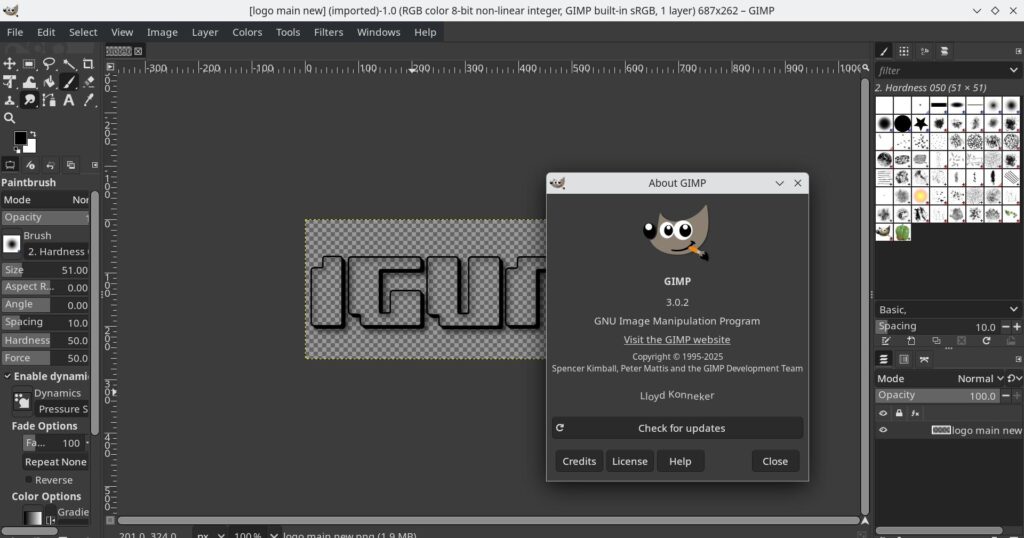Viewport: 1024px width, 538px height.
Task: Select the Paths tool
Action: coord(49,100)
